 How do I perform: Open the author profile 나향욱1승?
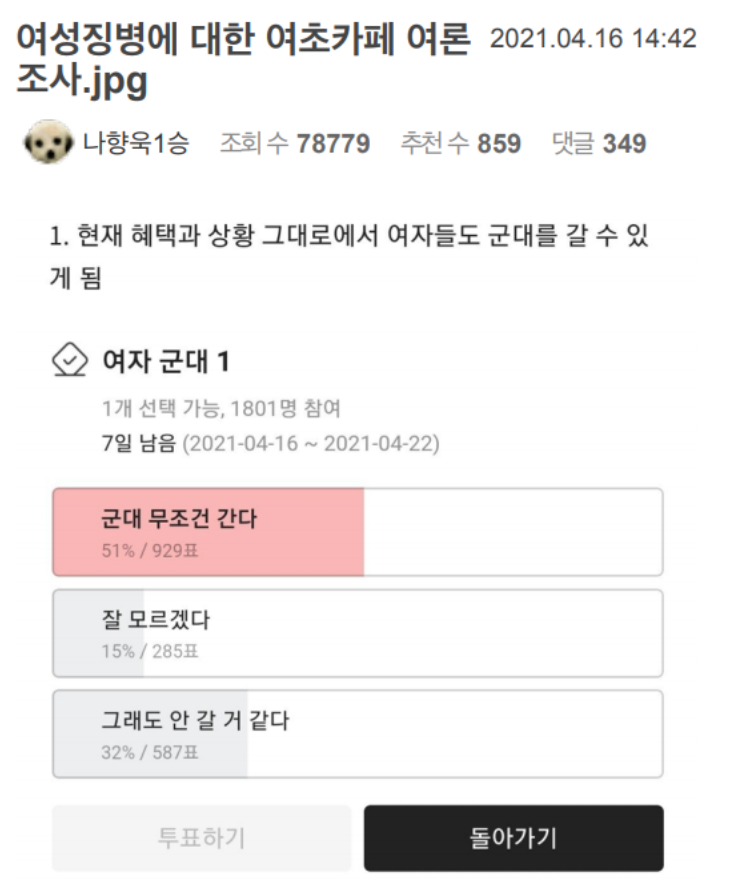(x=136, y=144)
